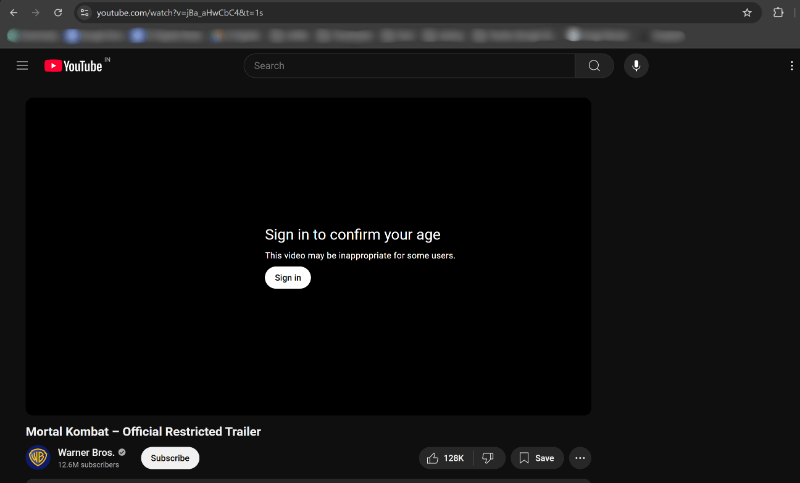Screen dimensions: 800x483
Task: Open the Warner Bros. channel name link
Action: (x=86, y=452)
